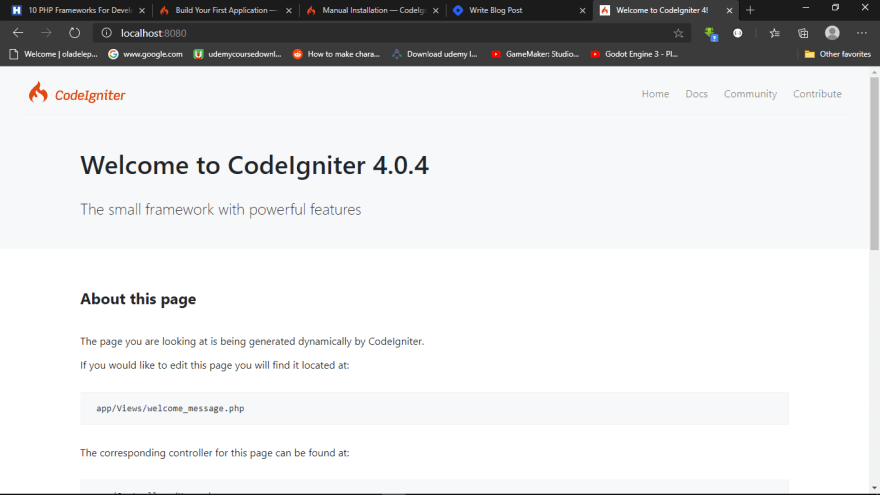
Task: Open the green download manager extension icon
Action: coord(711,34)
